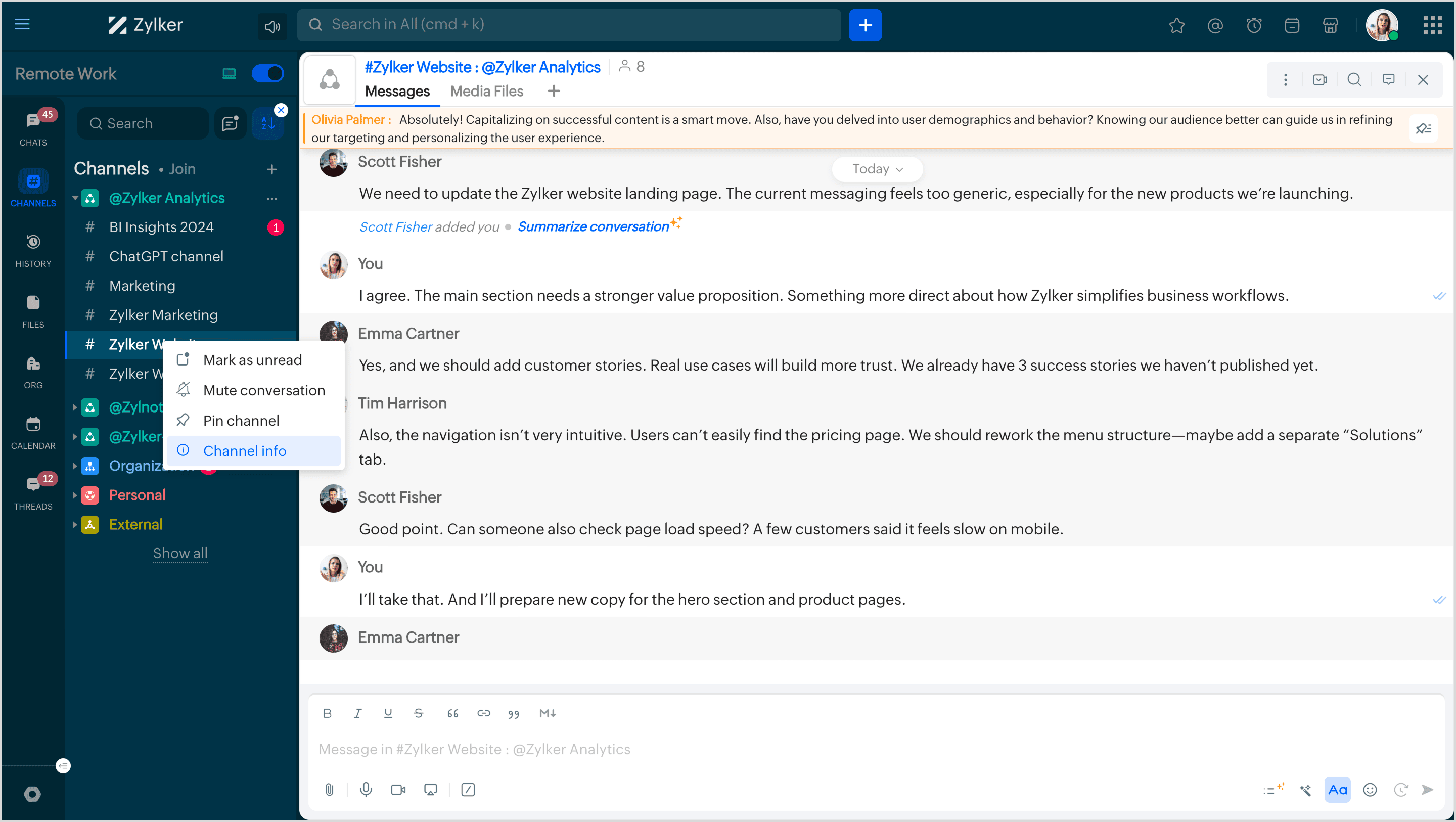Image resolution: width=1456 pixels, height=822 pixels.
Task: Open the emoji picker in composer
Action: point(1370,789)
